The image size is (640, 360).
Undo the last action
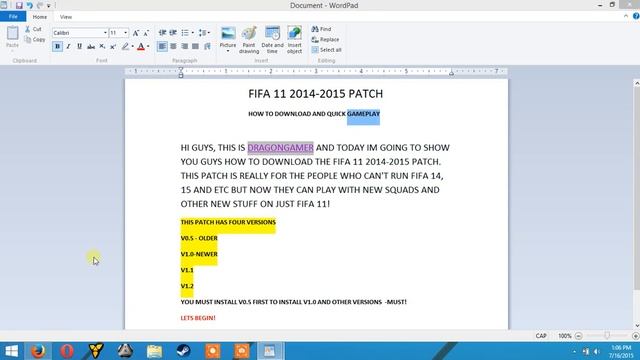pyautogui.click(x=30, y=5)
